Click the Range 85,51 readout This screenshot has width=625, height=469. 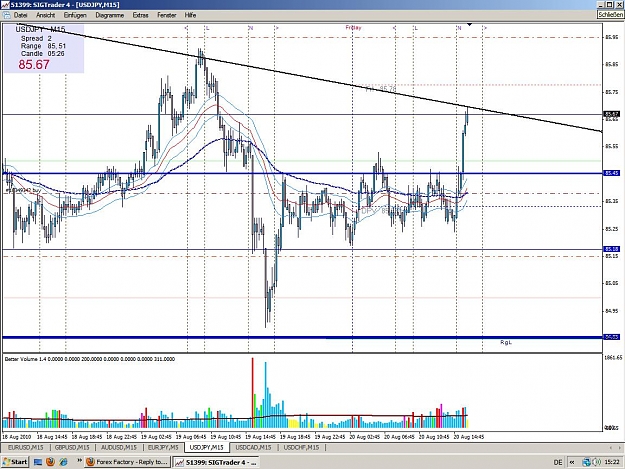43,46
